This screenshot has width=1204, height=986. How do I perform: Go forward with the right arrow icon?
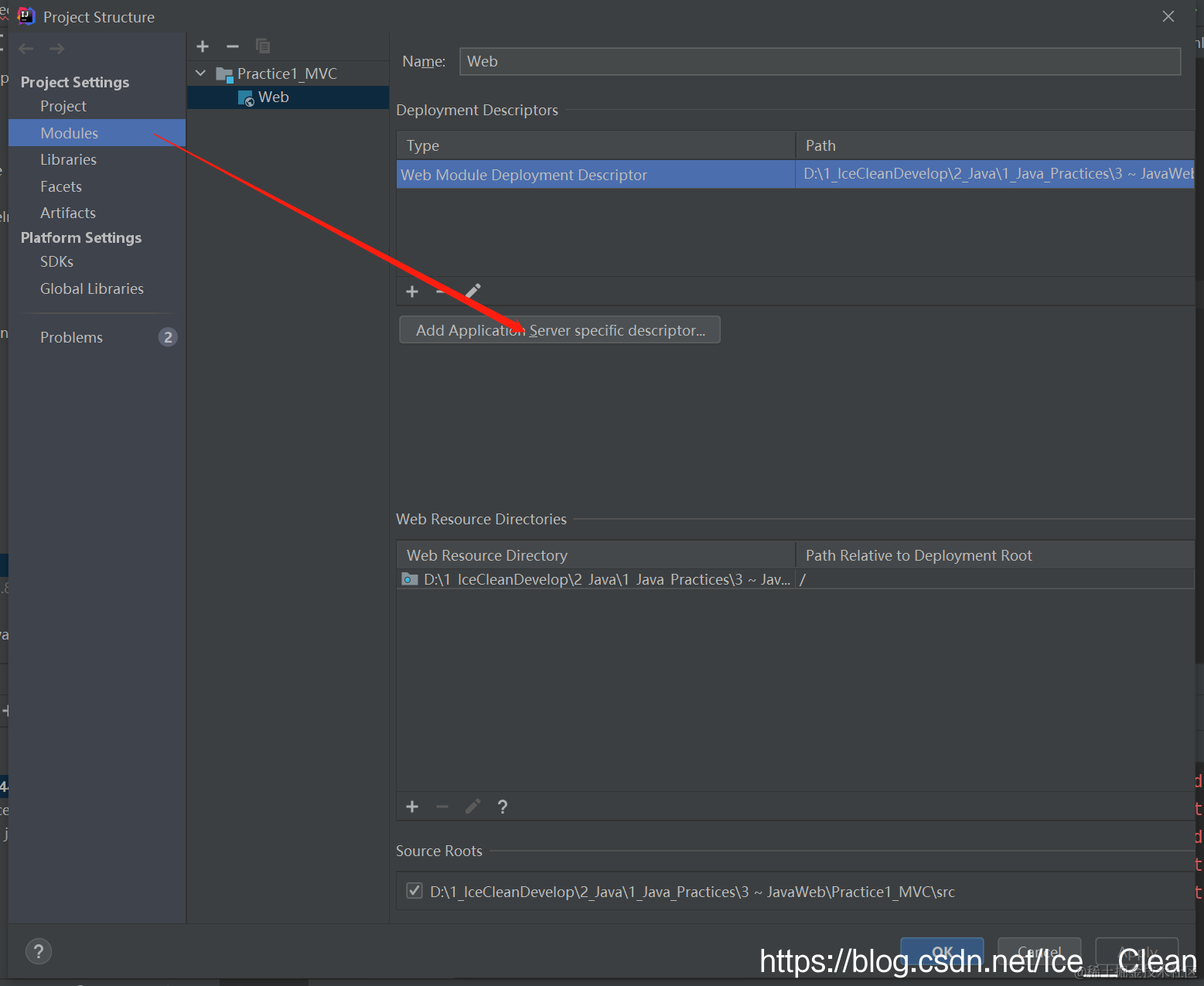point(56,49)
